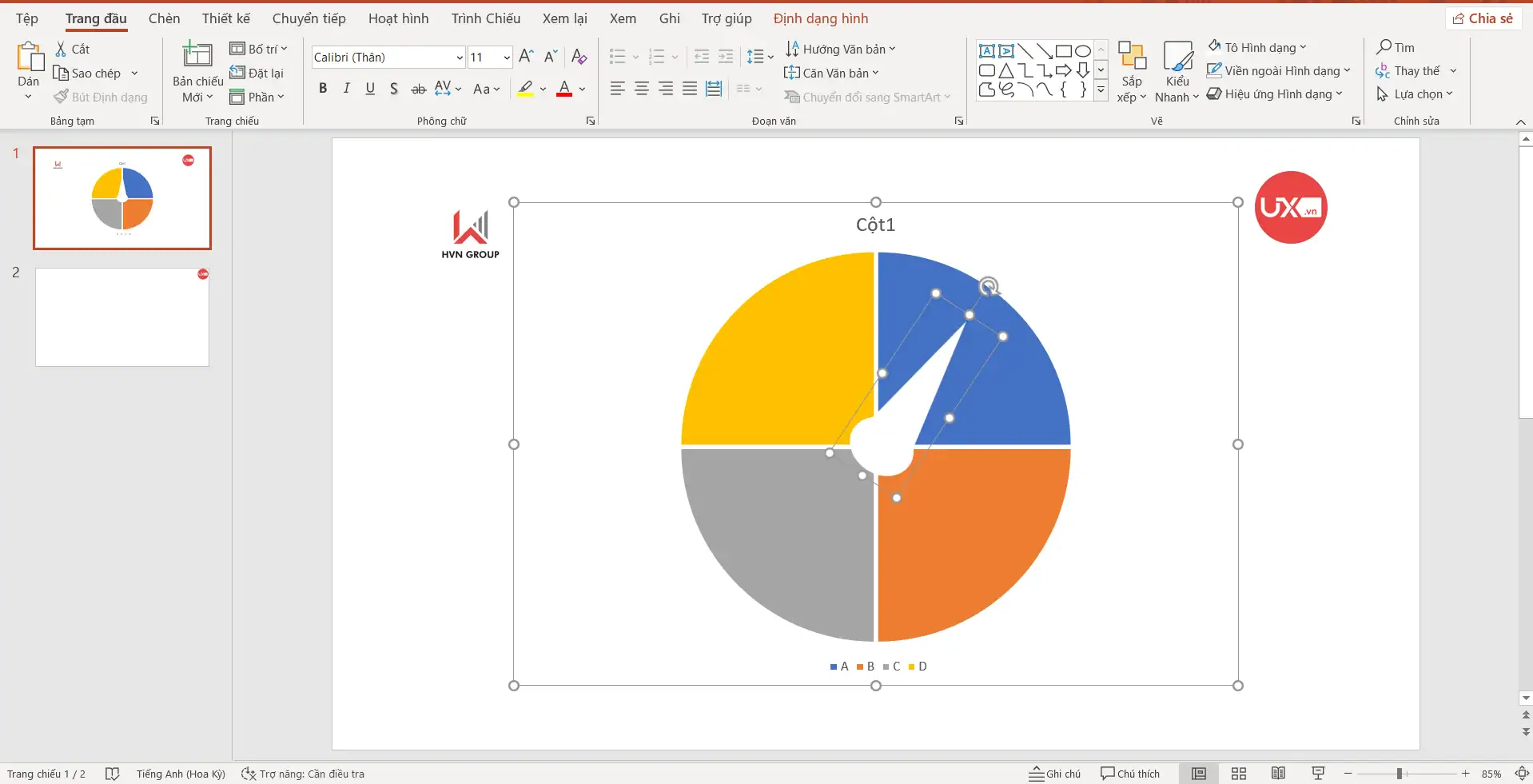Open the Calibri font name dropdown
Viewport: 1533px width, 784px height.
tap(460, 58)
